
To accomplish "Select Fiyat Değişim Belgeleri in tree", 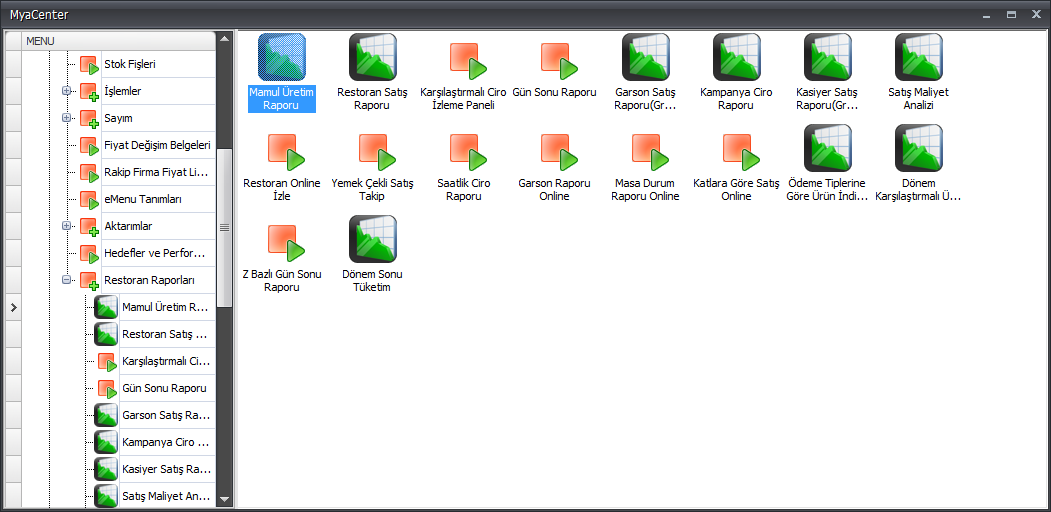I will tap(158, 145).
